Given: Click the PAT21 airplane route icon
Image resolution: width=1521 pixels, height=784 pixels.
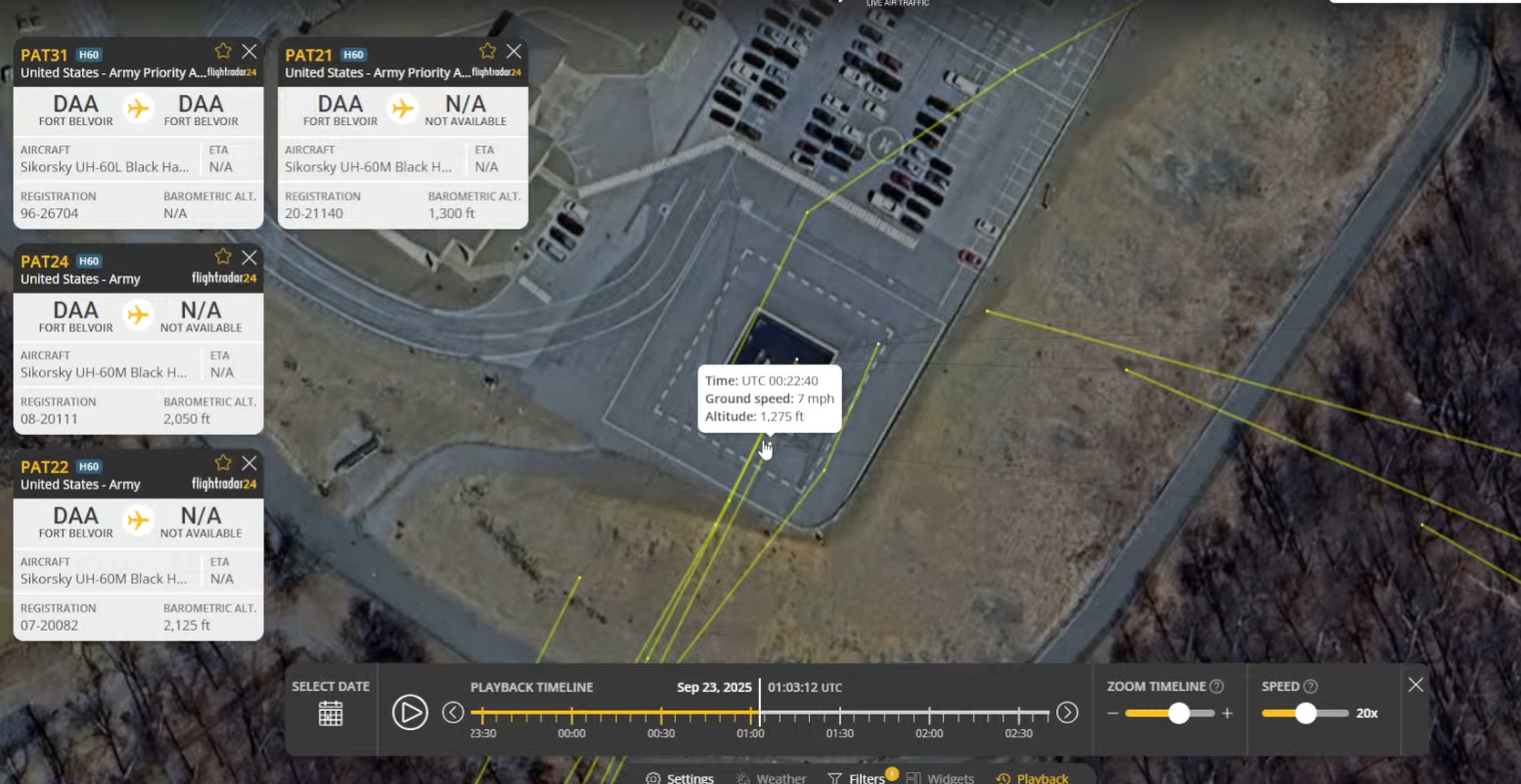Looking at the screenshot, I should click(x=403, y=109).
